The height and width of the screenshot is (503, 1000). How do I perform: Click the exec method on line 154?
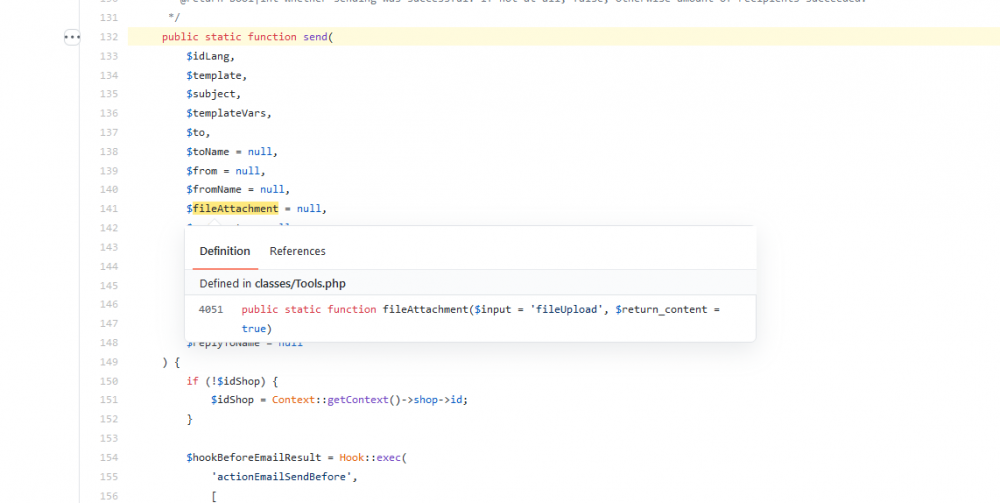point(388,457)
